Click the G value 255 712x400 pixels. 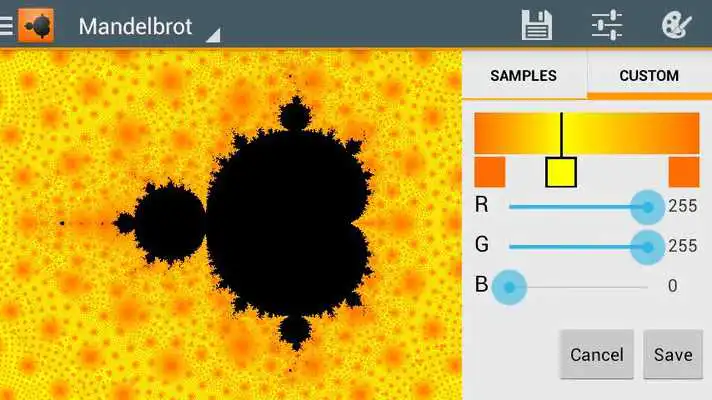(682, 246)
